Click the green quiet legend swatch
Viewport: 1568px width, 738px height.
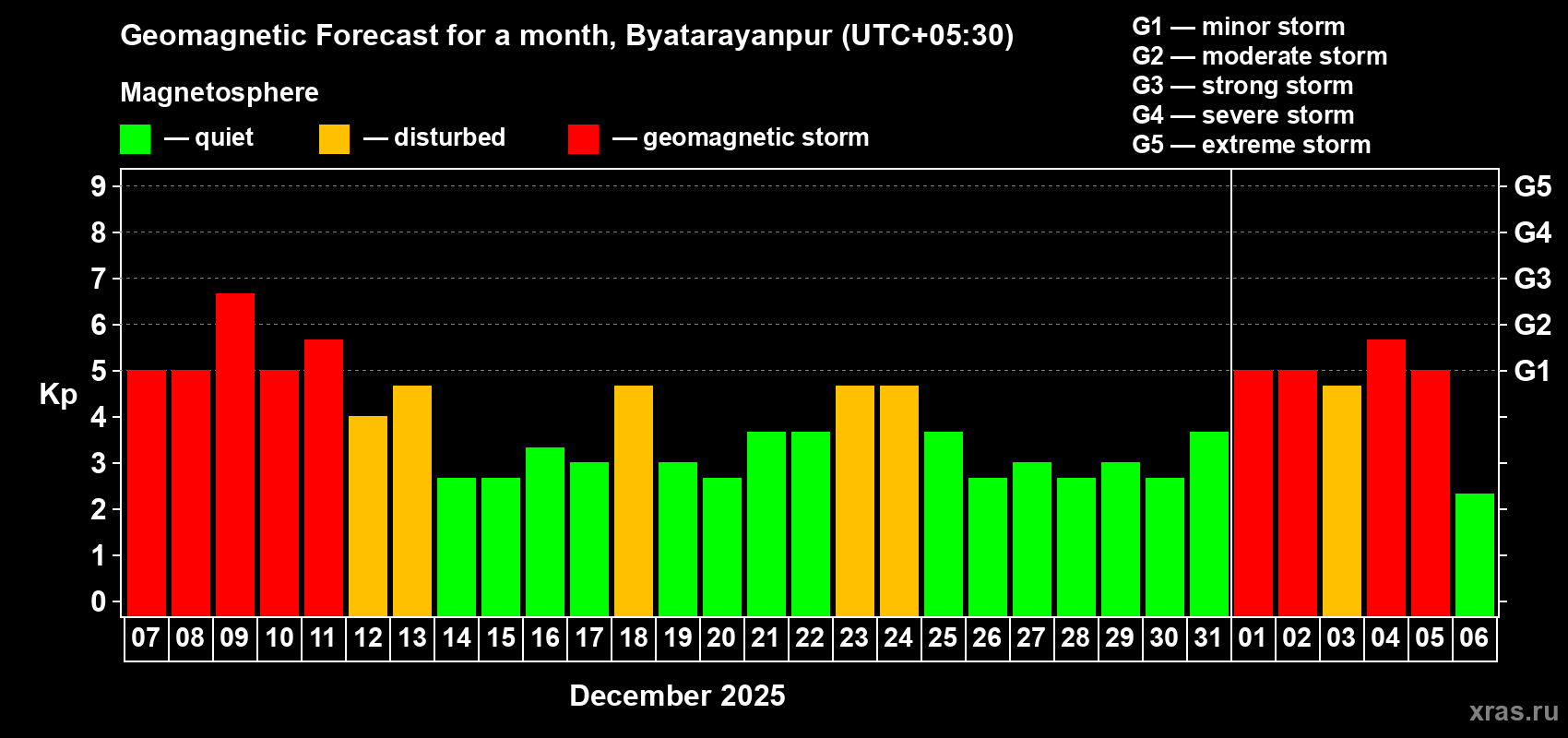(135, 139)
